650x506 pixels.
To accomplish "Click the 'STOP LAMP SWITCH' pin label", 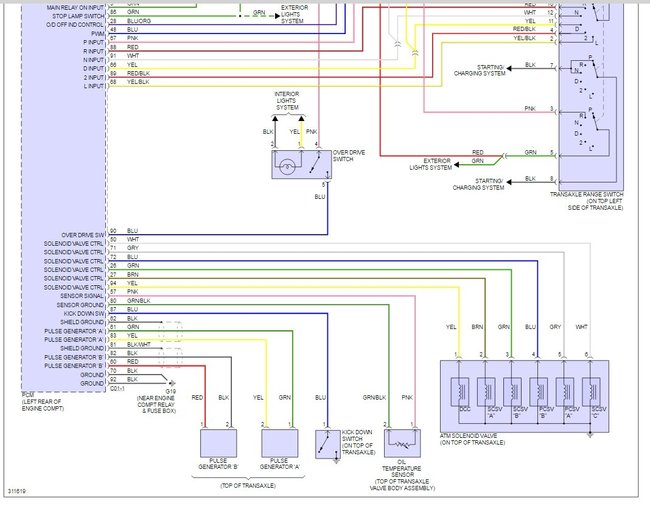I will click(78, 16).
